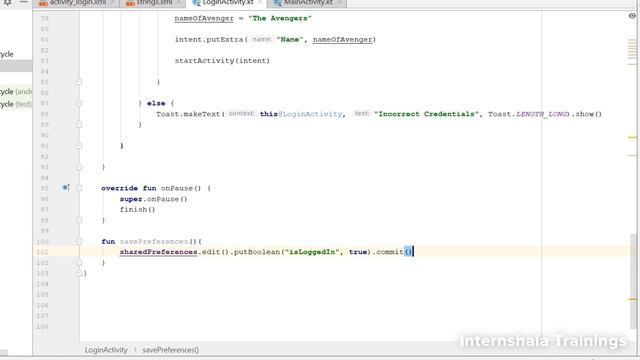
Task: Select the top 'ycle' row in the project panel
Action: [16, 54]
